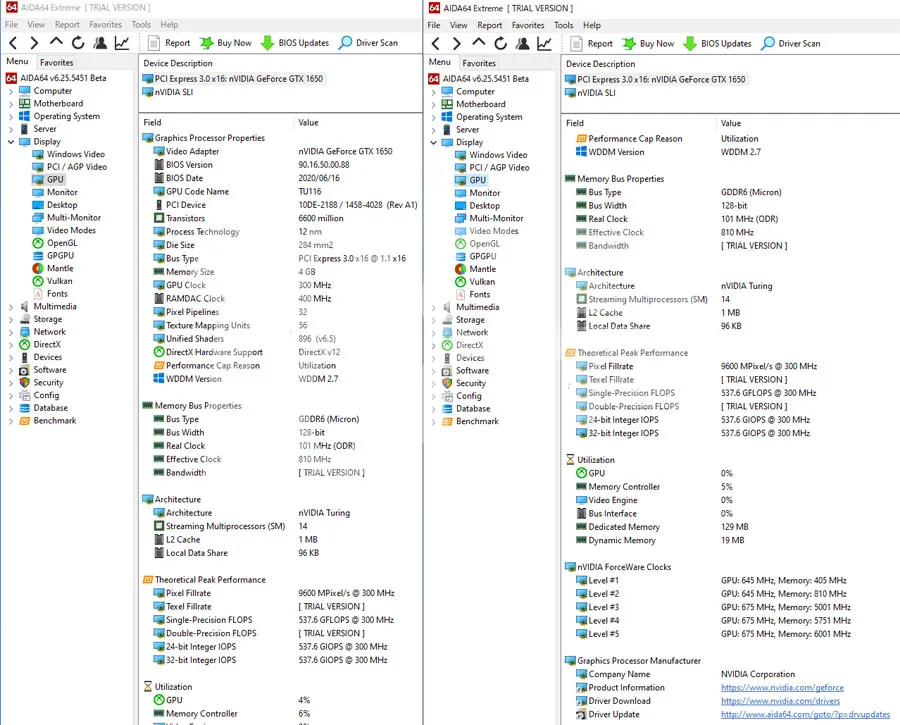Viewport: 900px width, 725px height.
Task: Click the Refresh icon in left window toolbar
Action: click(x=78, y=42)
